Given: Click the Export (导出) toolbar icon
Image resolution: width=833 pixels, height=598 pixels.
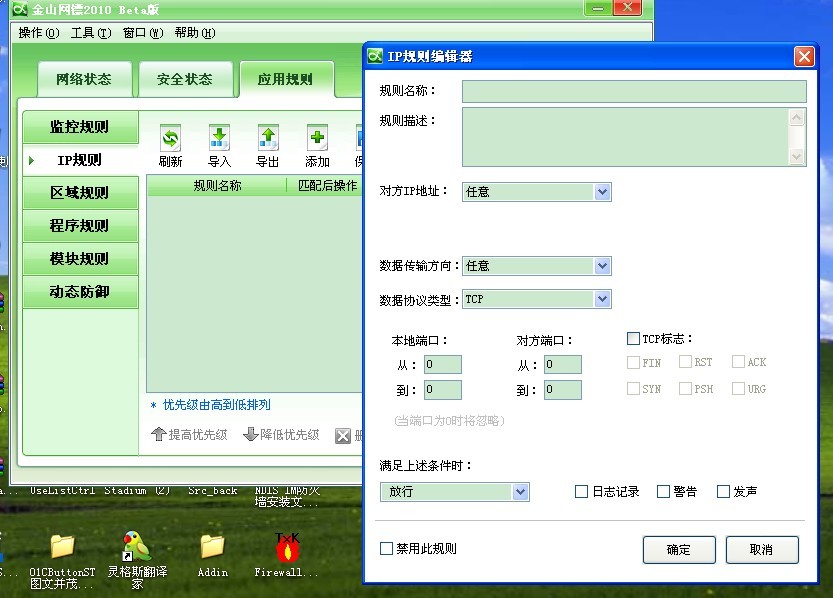Looking at the screenshot, I should pos(268,139).
